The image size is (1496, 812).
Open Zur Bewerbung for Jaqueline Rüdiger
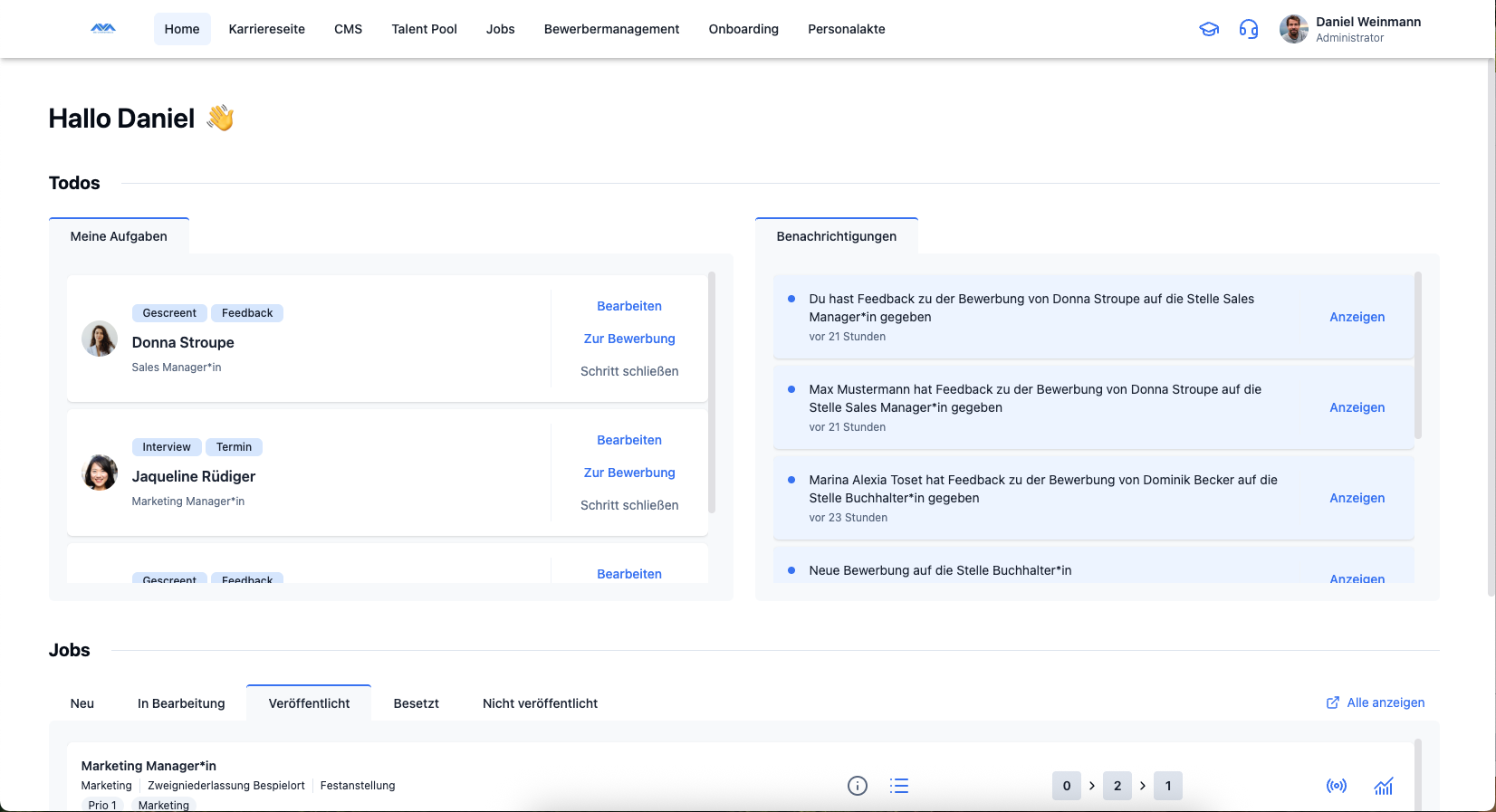click(628, 473)
